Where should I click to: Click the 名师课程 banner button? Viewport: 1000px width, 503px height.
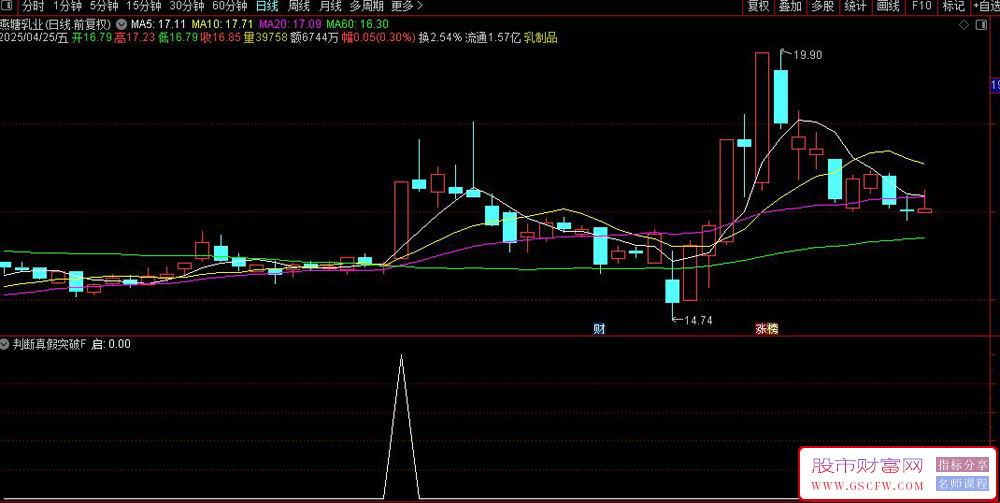coord(961,484)
